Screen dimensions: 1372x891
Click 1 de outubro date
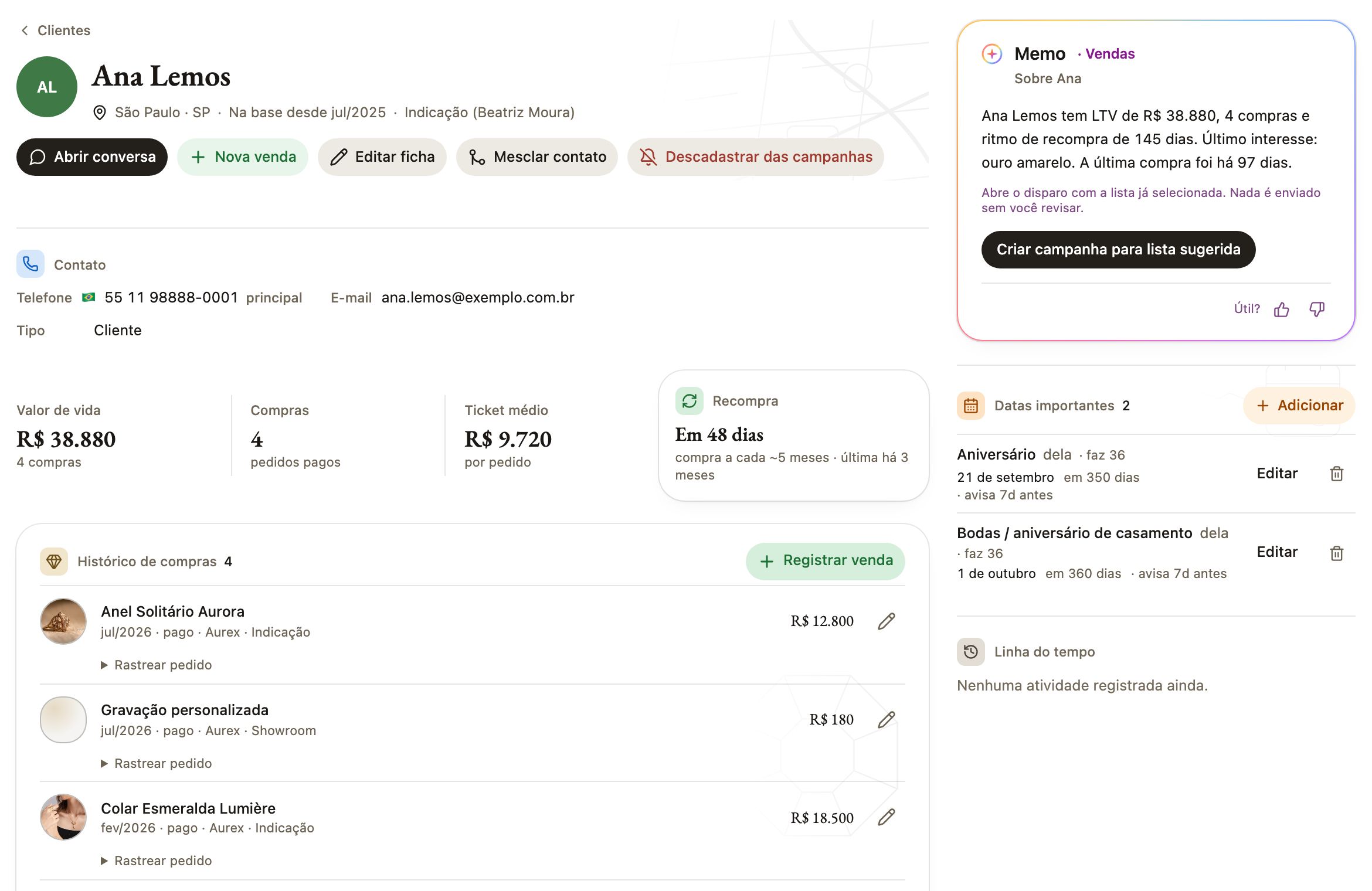[996, 573]
